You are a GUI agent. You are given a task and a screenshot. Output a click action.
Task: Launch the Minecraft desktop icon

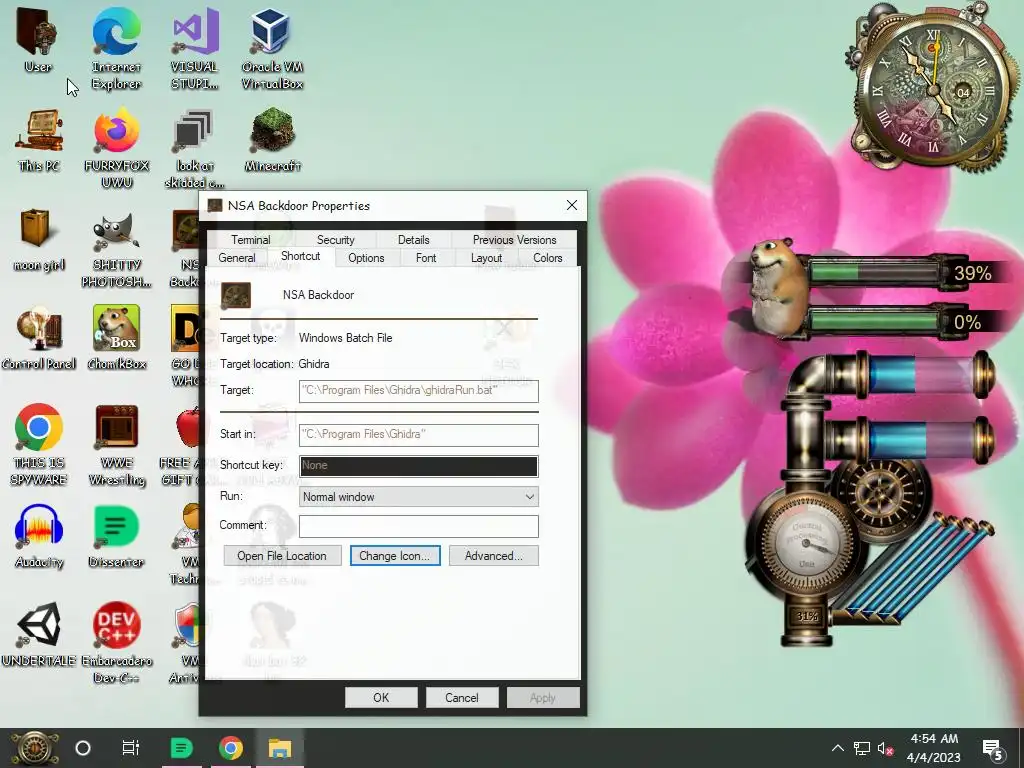272,140
